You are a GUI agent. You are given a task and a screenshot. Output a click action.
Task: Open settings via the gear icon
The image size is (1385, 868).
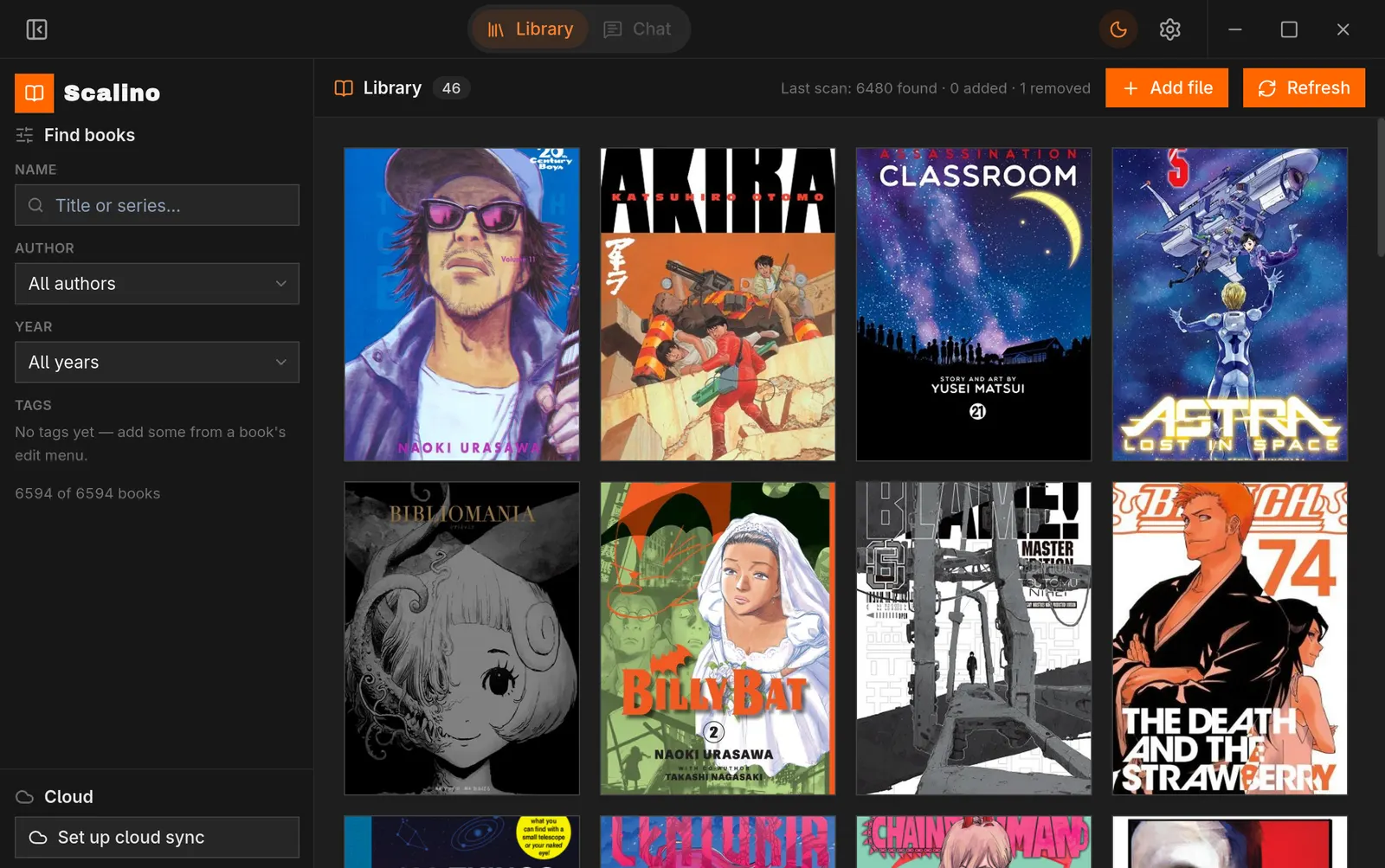(x=1169, y=29)
